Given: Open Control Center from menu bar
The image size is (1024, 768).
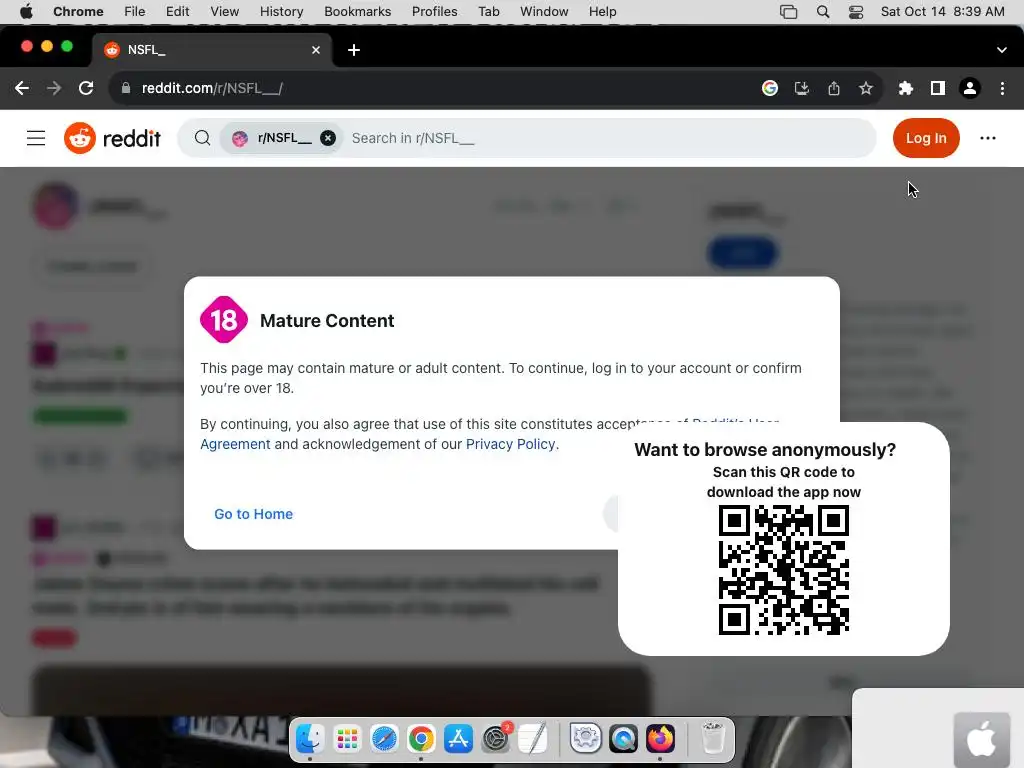Looking at the screenshot, I should [x=856, y=12].
